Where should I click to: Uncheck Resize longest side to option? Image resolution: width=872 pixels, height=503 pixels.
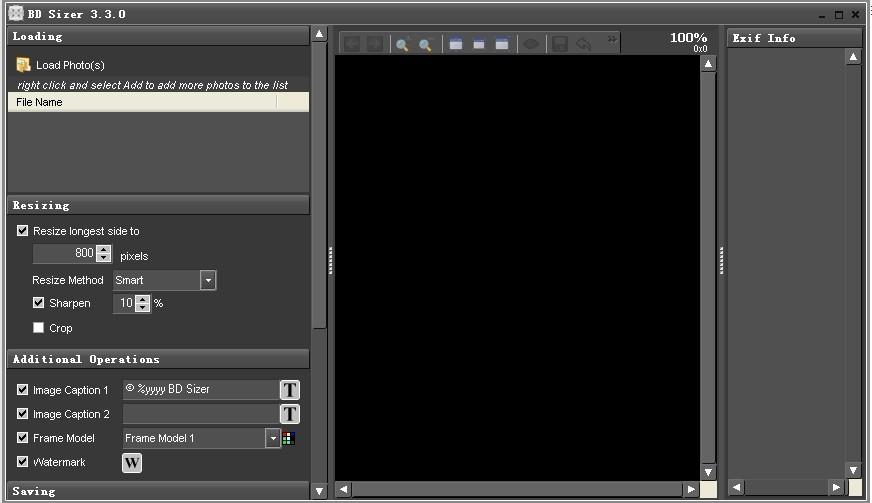23,231
